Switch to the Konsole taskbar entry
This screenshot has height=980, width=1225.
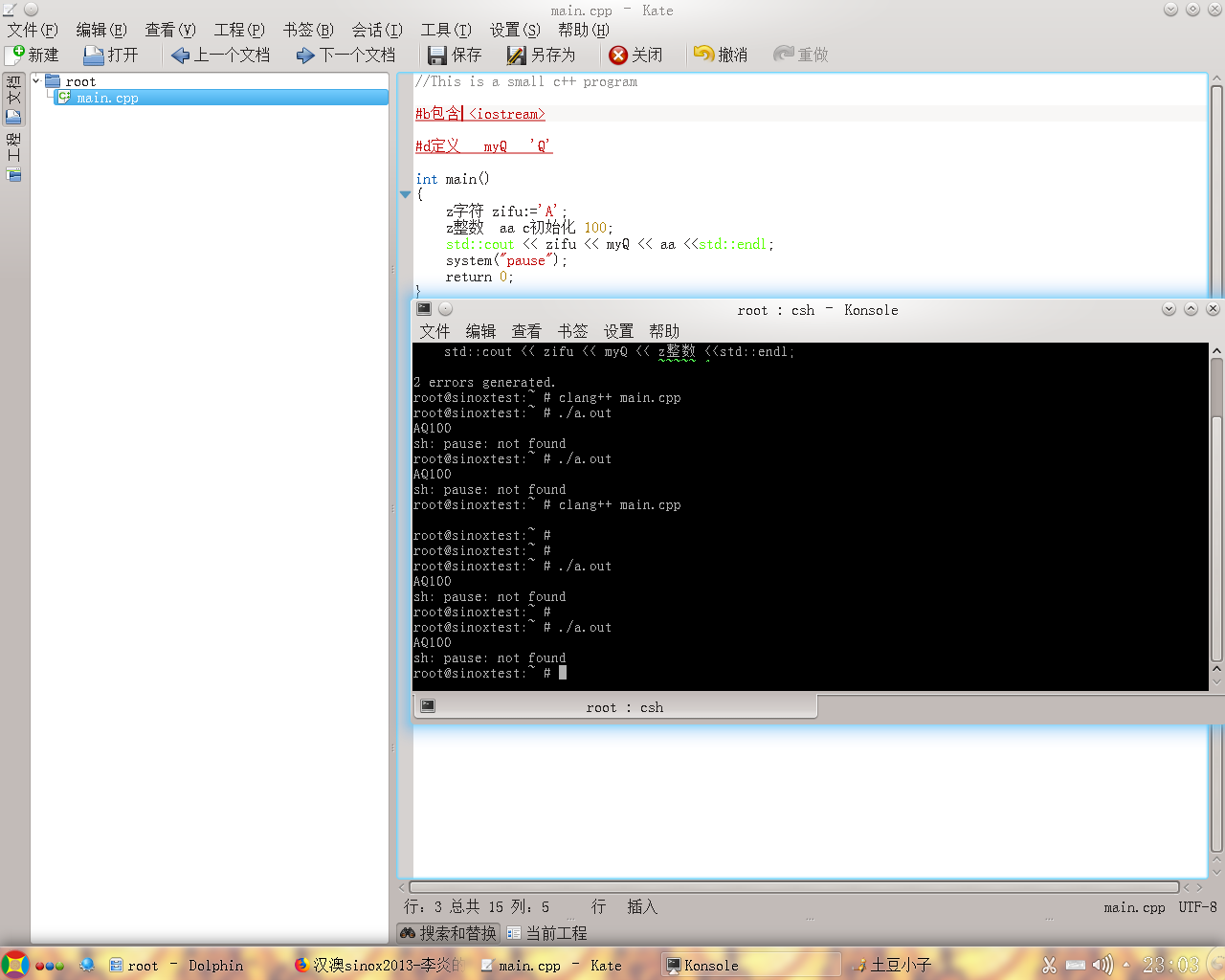pos(750,966)
